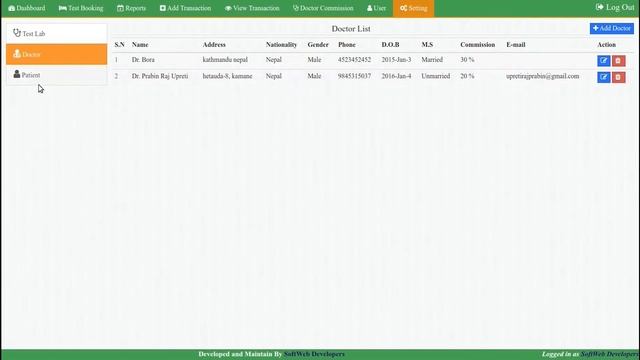Open the Reports page
This screenshot has width=640, height=360.
pos(131,8)
